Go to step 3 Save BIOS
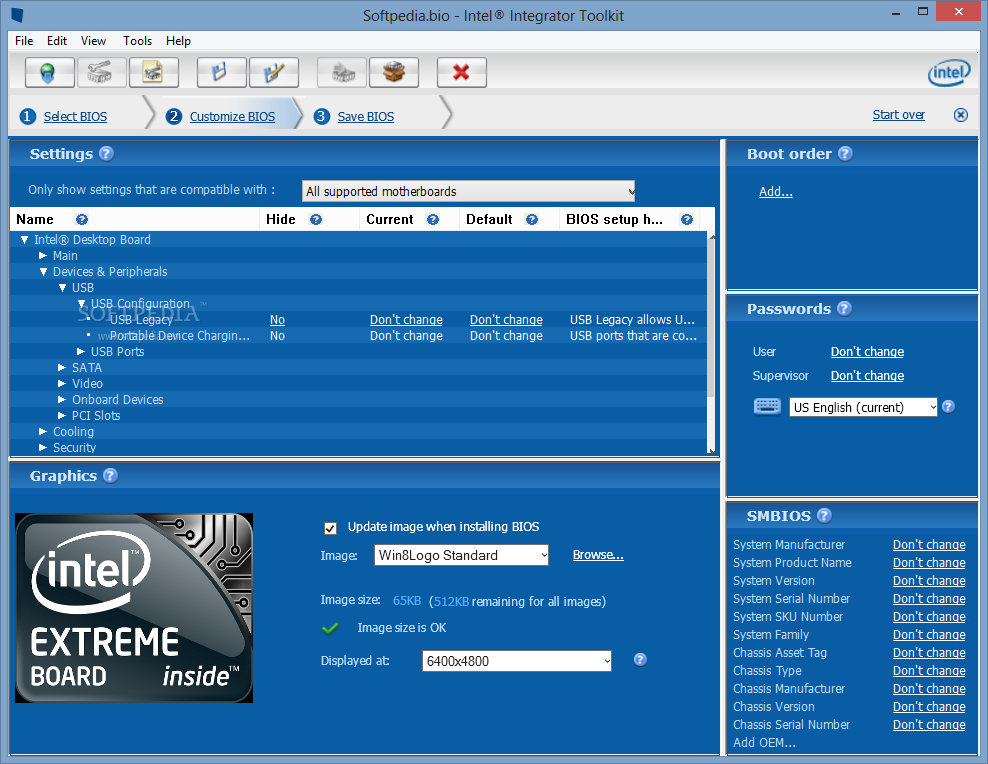The image size is (988, 764). coord(365,117)
